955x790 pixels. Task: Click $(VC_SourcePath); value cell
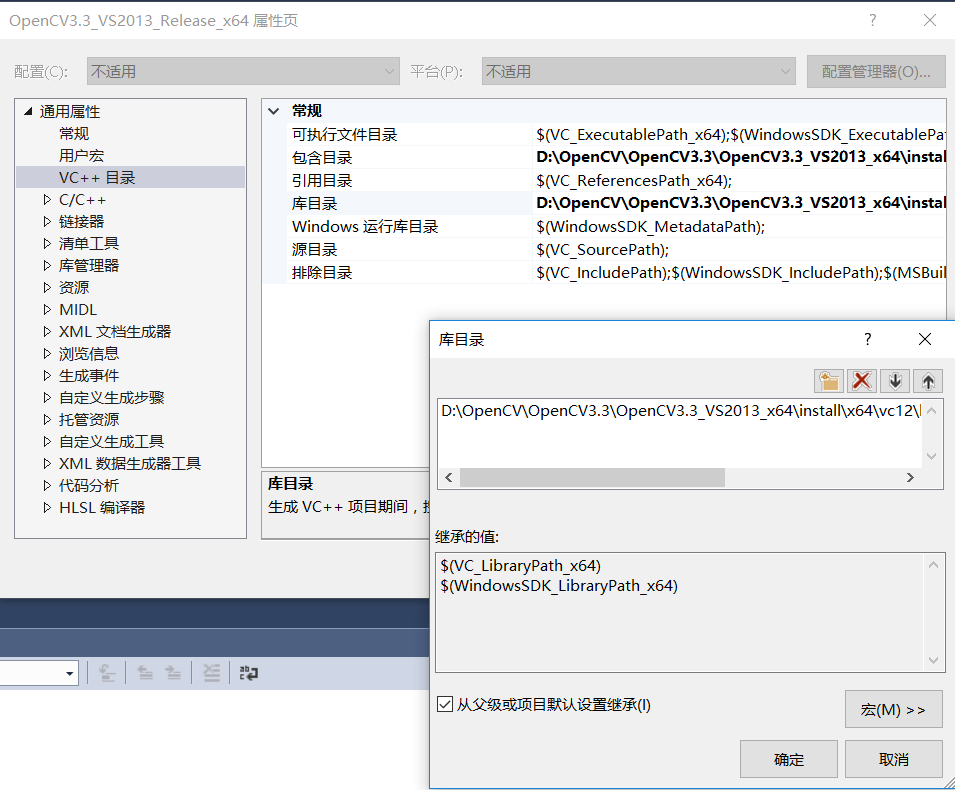(602, 250)
